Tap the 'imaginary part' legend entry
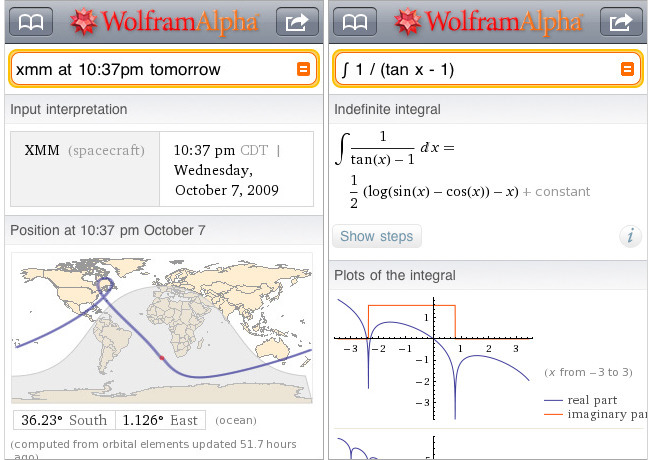This screenshot has width=650, height=460. pyautogui.click(x=595, y=414)
